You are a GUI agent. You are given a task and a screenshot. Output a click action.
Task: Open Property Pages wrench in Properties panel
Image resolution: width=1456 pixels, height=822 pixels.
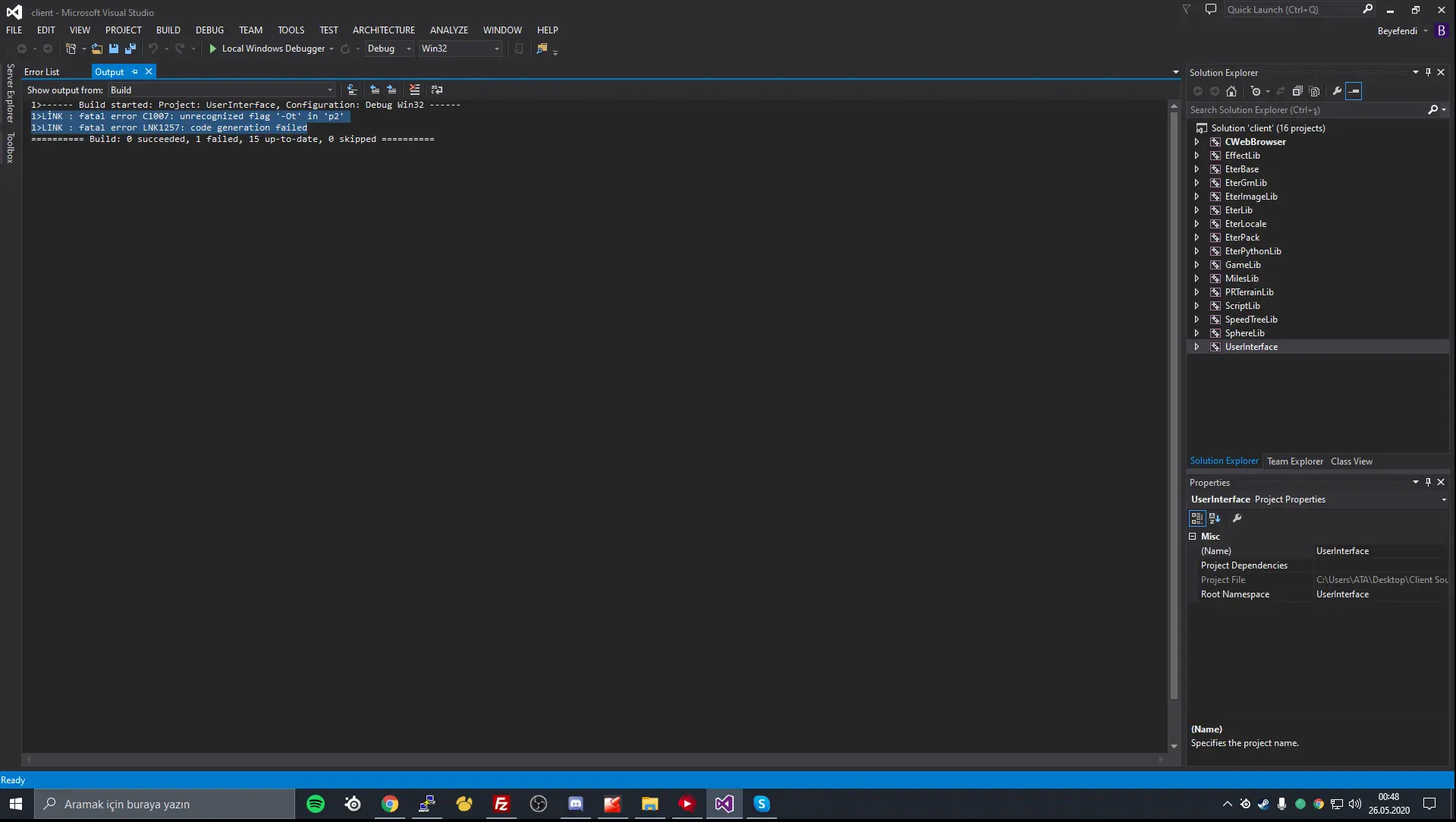point(1237,518)
